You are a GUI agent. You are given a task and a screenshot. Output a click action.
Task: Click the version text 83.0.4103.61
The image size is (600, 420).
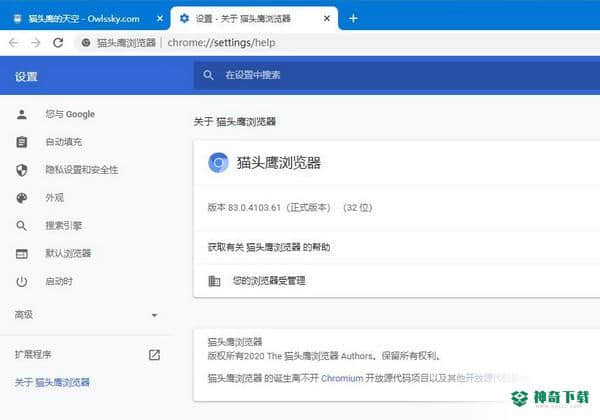point(254,207)
